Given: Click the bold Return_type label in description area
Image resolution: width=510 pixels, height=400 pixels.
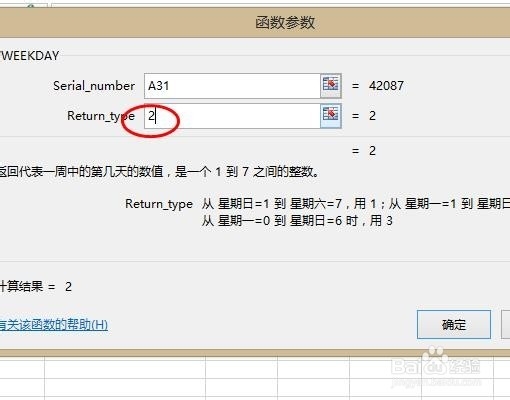Looking at the screenshot, I should click(159, 204).
